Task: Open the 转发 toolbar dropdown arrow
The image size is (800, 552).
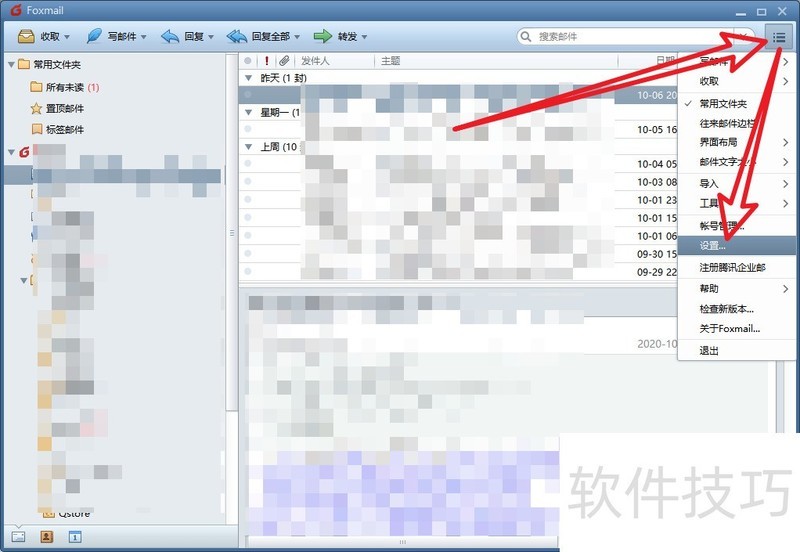Action: (364, 37)
